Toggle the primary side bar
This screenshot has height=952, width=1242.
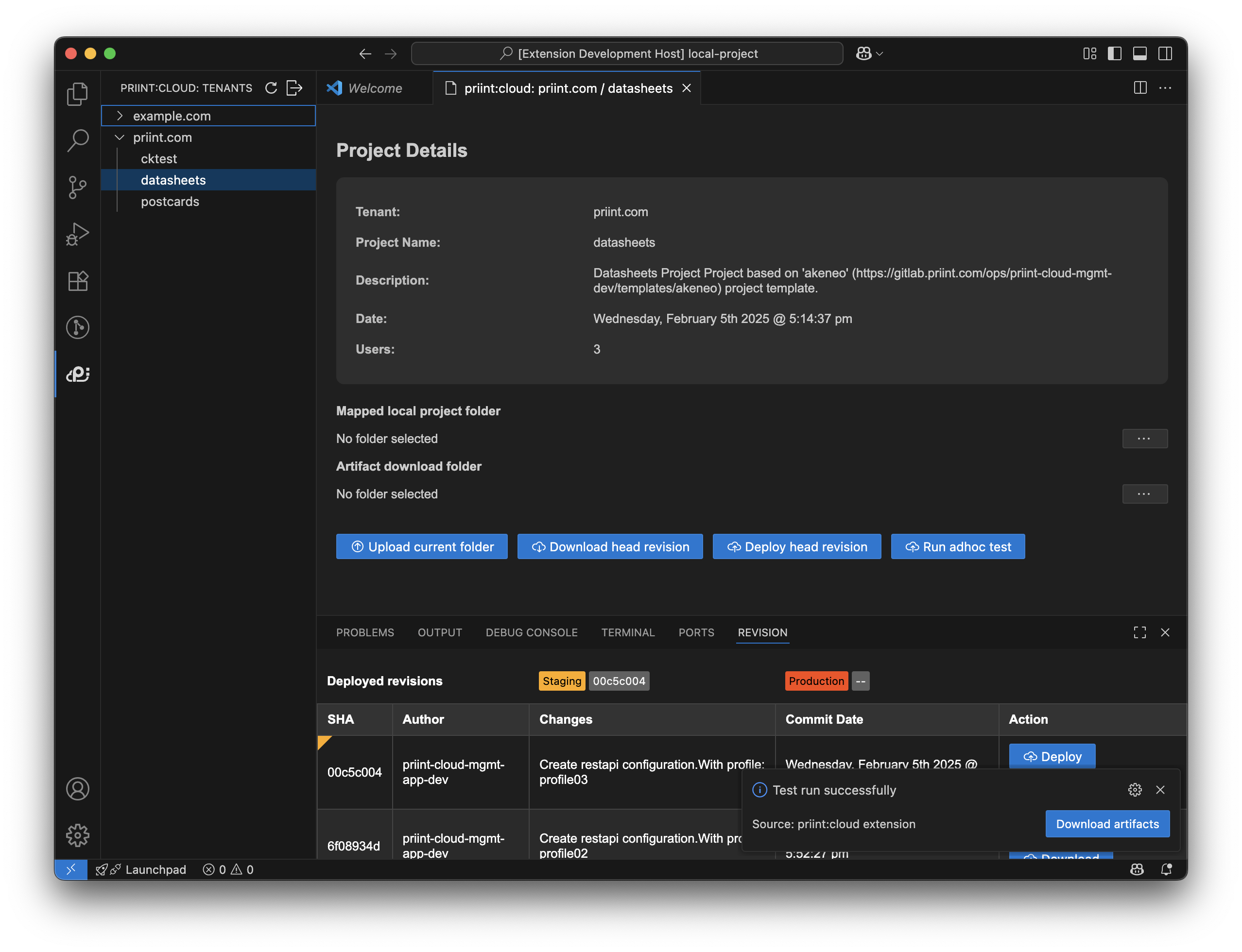[x=1115, y=53]
